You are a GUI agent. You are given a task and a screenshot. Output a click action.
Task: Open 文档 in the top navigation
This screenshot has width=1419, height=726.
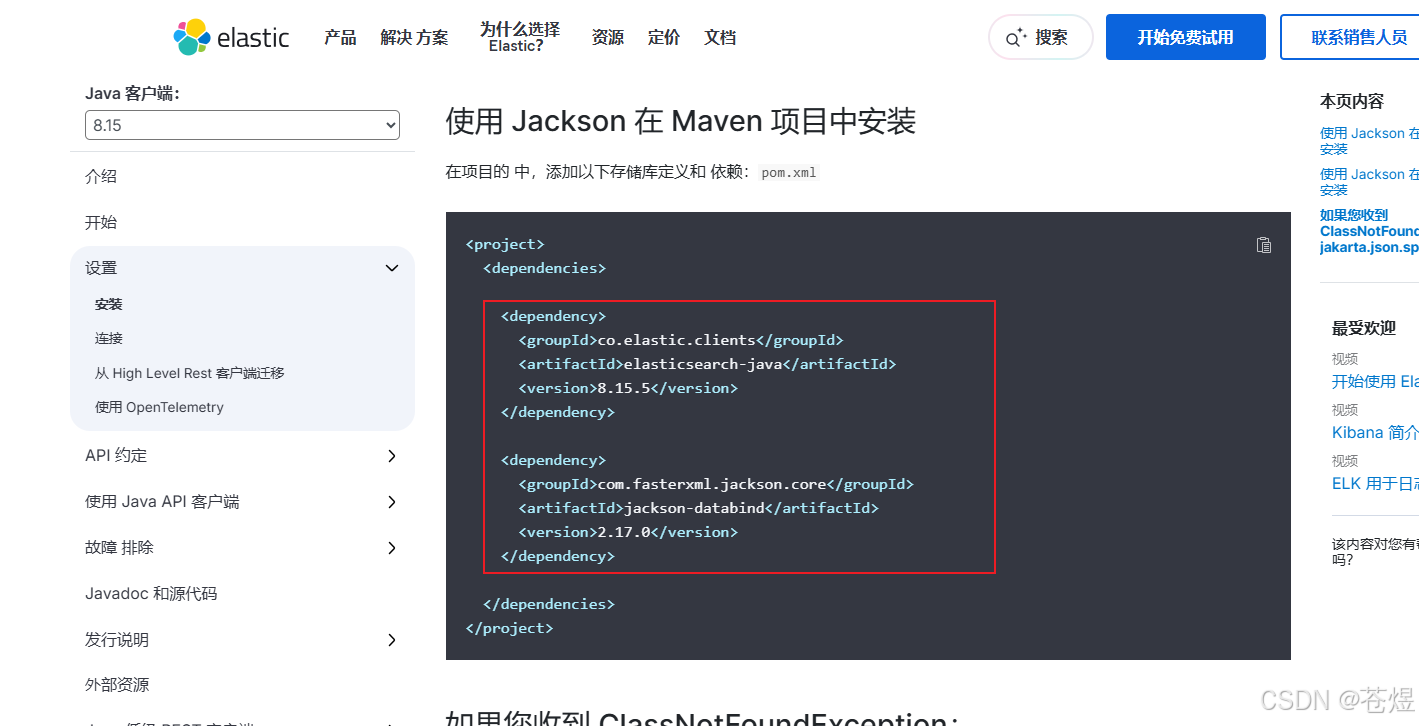coord(720,37)
